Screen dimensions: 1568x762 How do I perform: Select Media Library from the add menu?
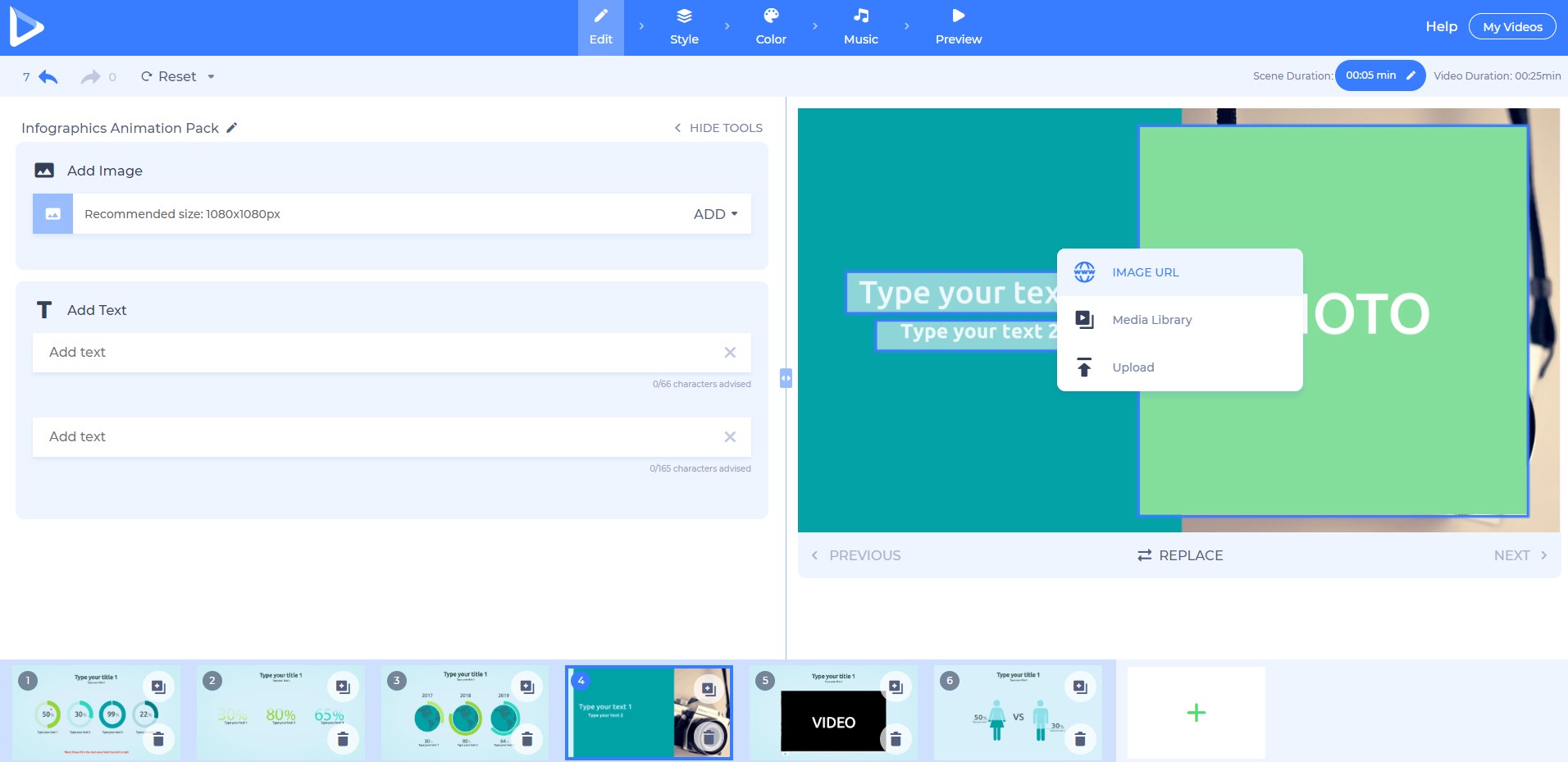click(1151, 320)
